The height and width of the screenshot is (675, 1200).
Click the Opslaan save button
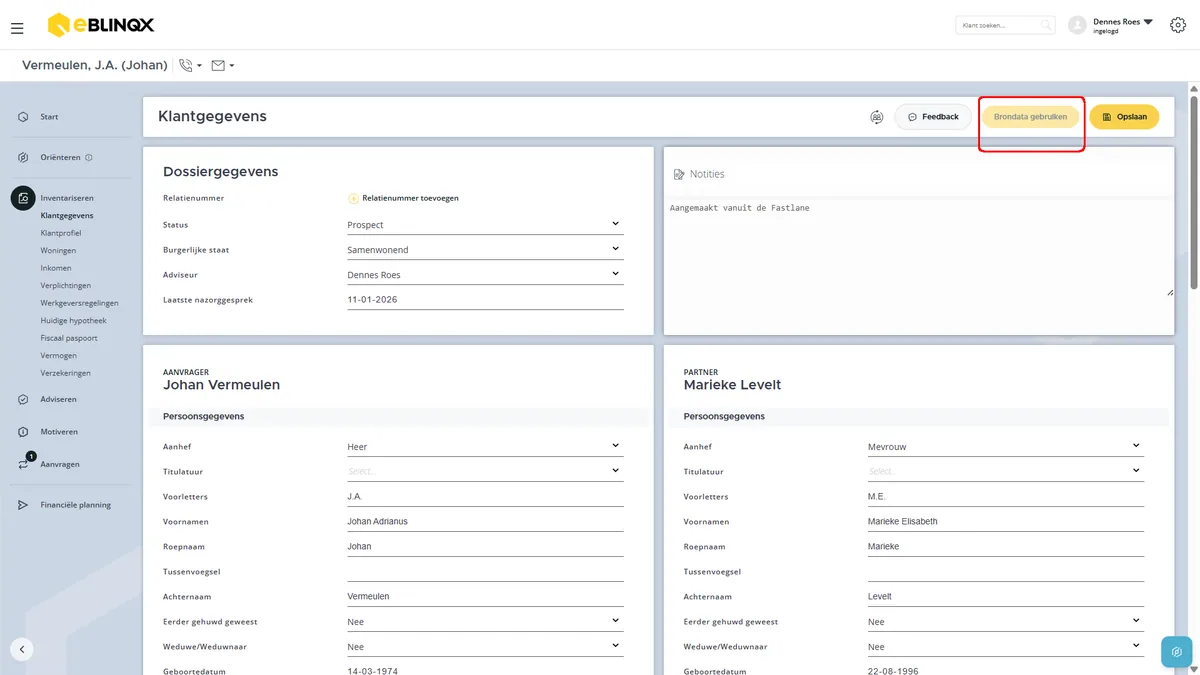pyautogui.click(x=1124, y=117)
